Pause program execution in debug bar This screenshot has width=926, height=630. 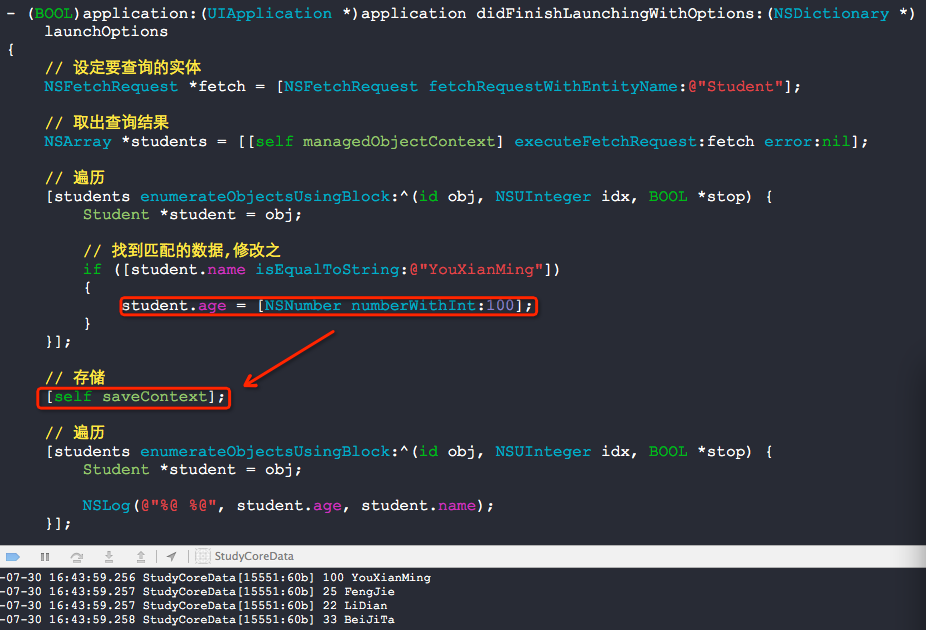click(x=45, y=556)
